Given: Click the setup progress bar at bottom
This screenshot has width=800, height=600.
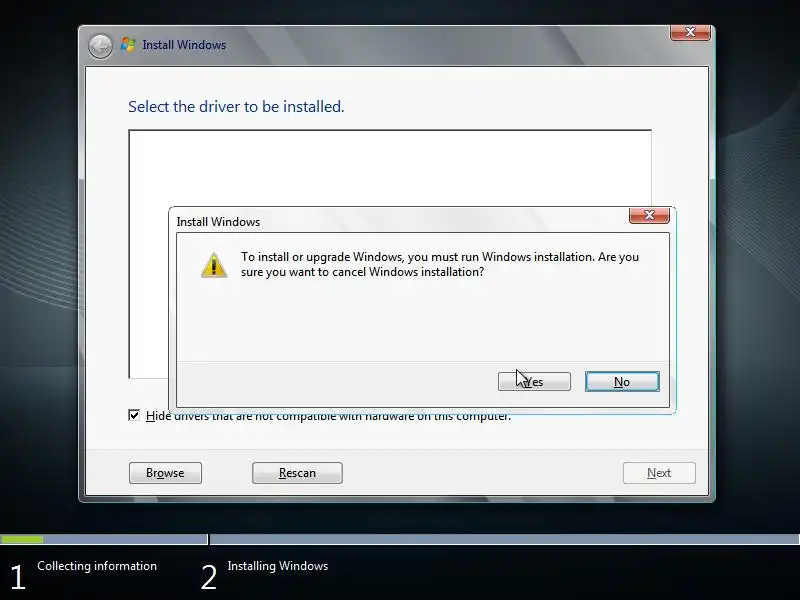Looking at the screenshot, I should pos(400,539).
